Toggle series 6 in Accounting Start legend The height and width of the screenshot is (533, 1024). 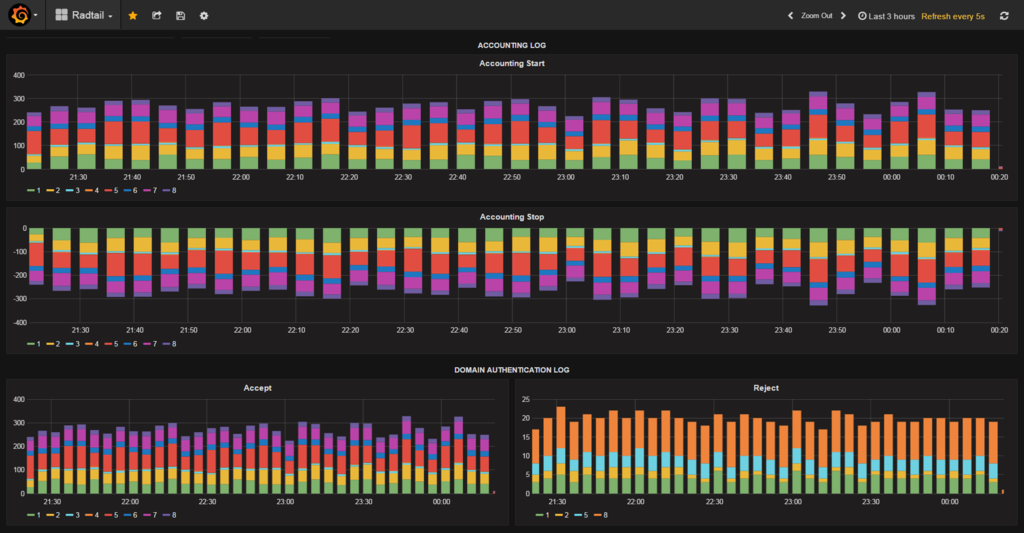pyautogui.click(x=131, y=191)
